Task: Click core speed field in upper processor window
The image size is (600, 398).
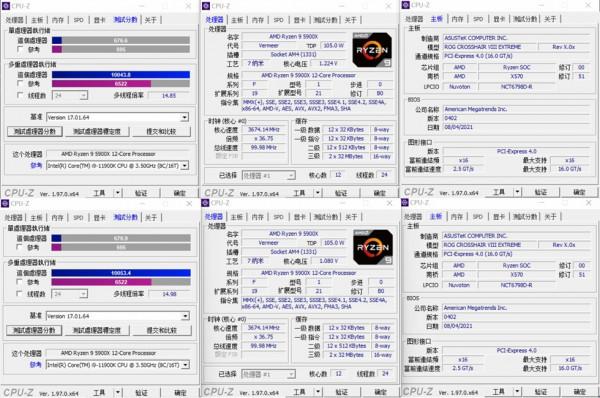Action: coord(264,130)
